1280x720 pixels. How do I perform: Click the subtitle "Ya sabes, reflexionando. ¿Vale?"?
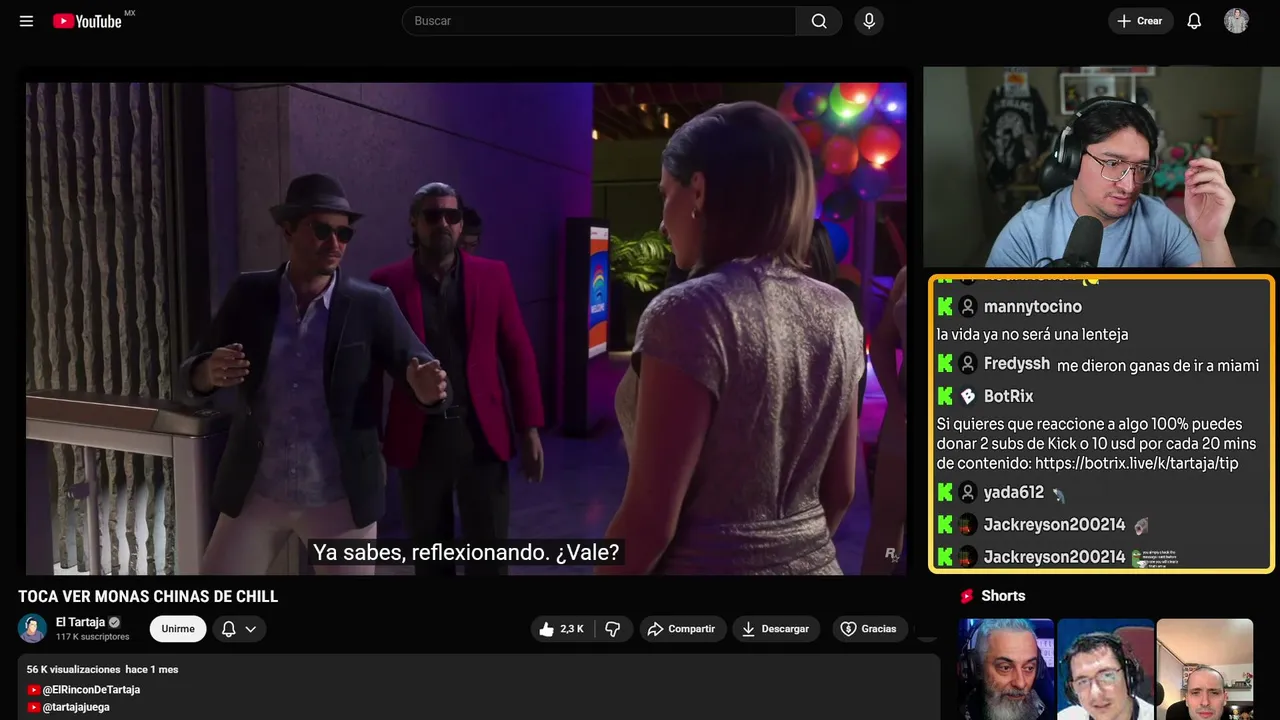pos(466,552)
